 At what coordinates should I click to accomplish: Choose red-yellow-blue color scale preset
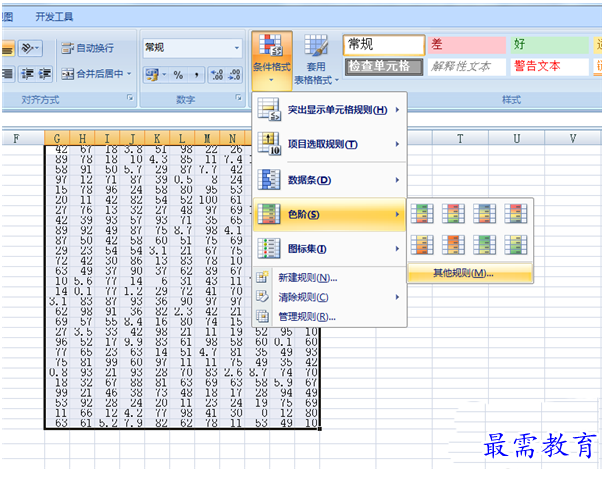point(516,214)
